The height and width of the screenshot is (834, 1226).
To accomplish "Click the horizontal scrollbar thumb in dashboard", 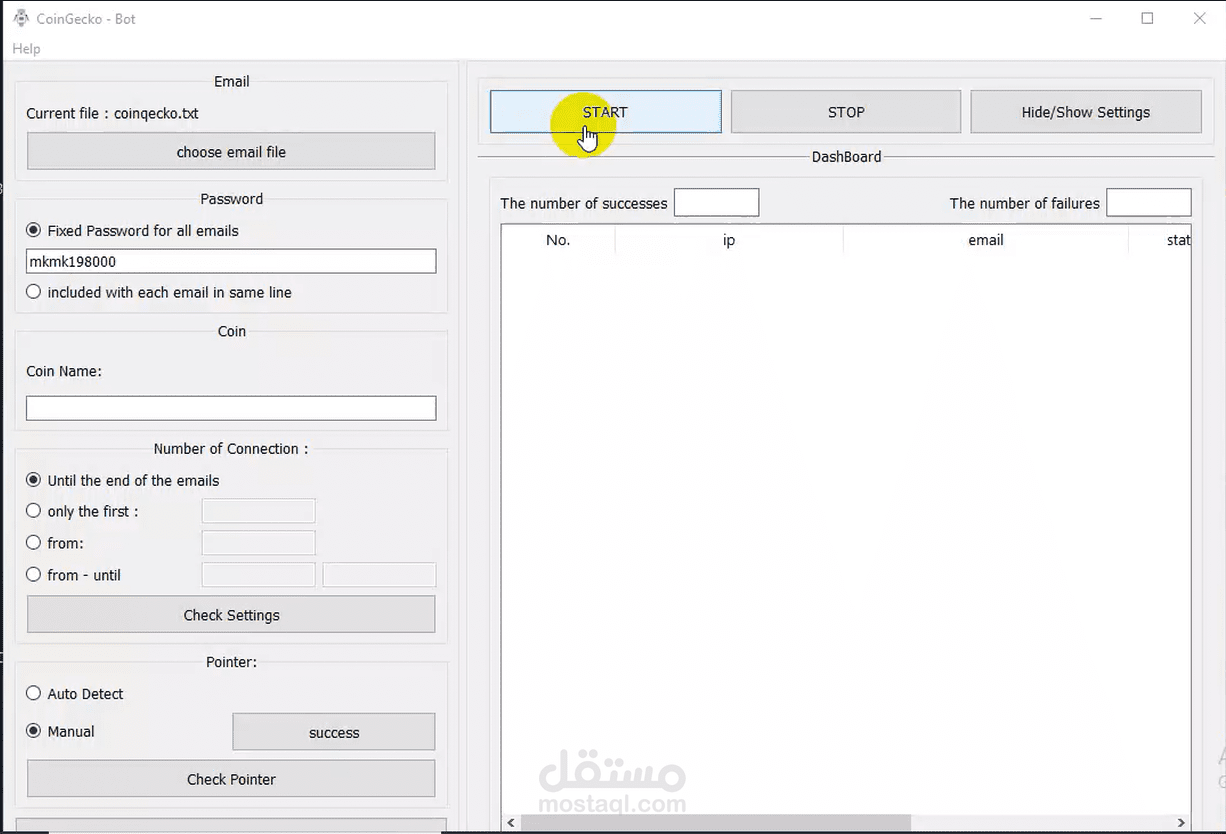I will point(716,823).
